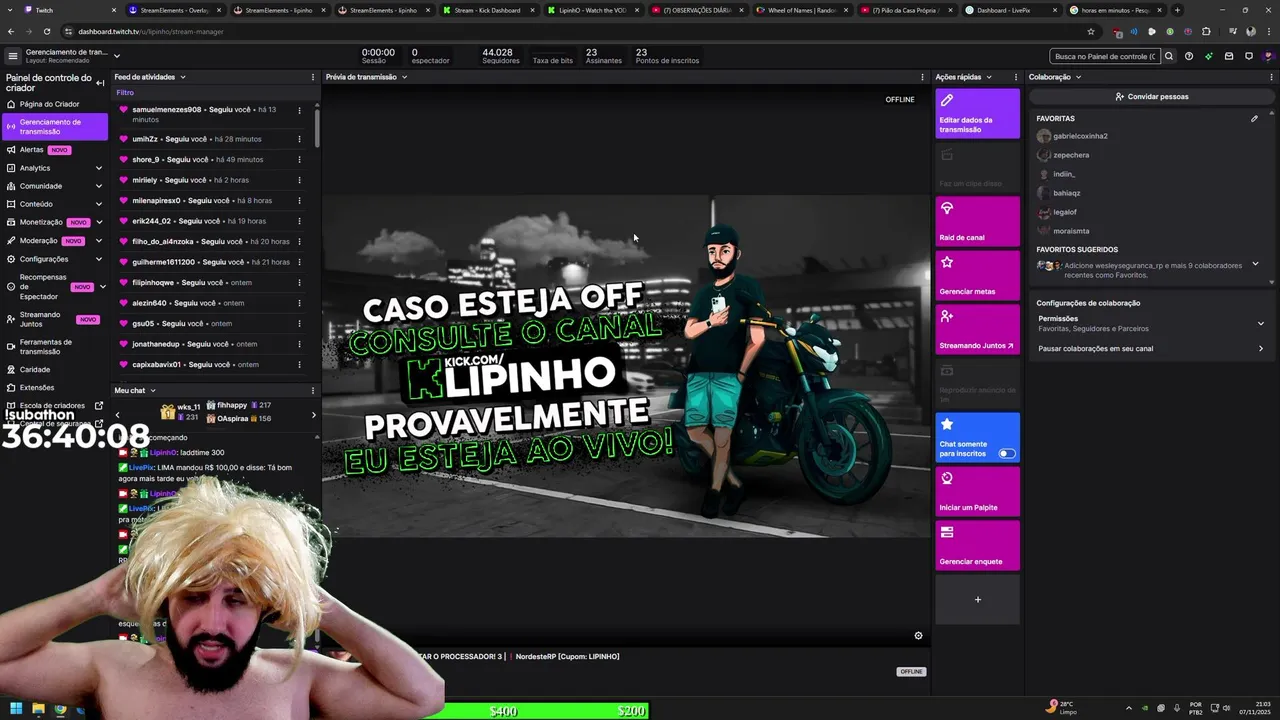
Task: Click the search magnifier icon
Action: pyautogui.click(x=1169, y=56)
